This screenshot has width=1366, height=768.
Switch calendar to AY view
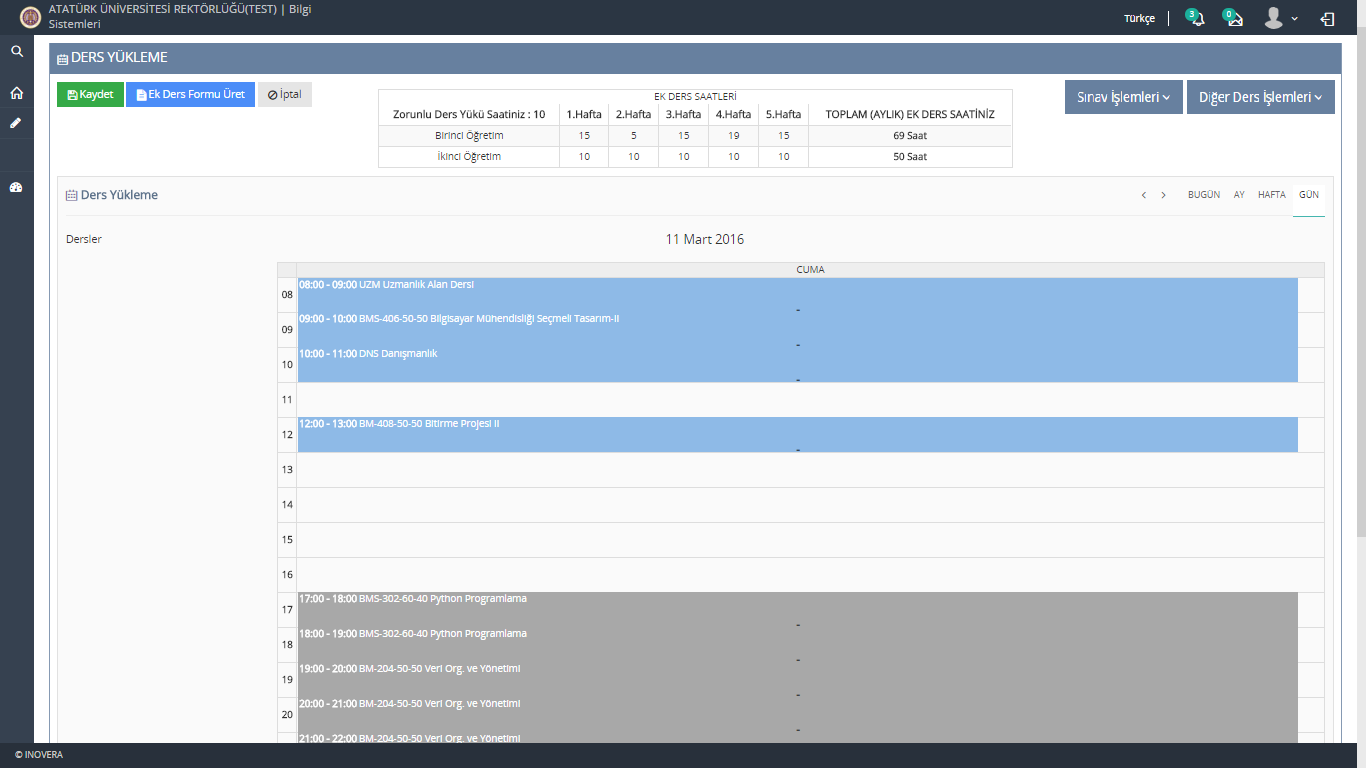click(x=1239, y=195)
